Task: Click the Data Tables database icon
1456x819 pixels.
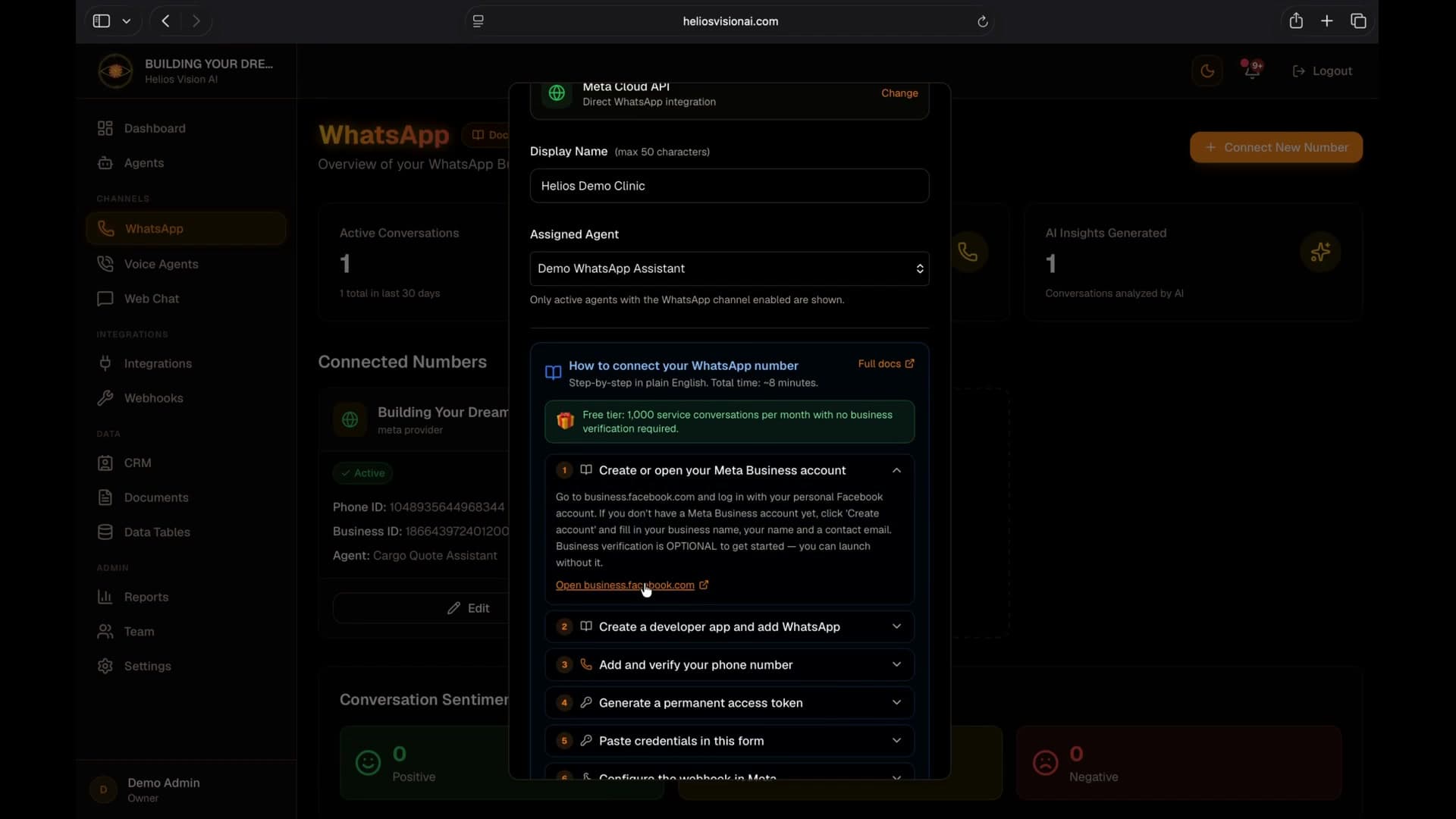Action: [105, 532]
